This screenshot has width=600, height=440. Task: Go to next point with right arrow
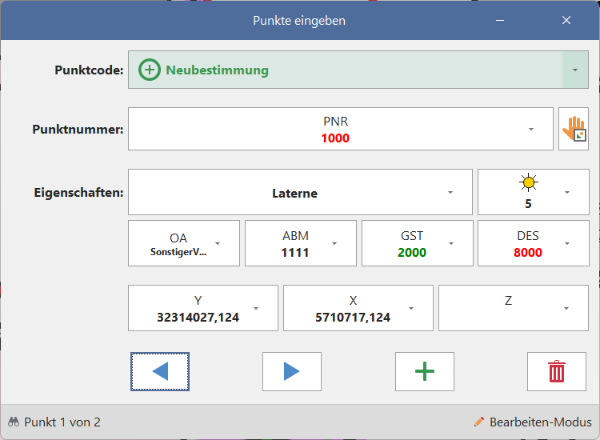point(291,371)
